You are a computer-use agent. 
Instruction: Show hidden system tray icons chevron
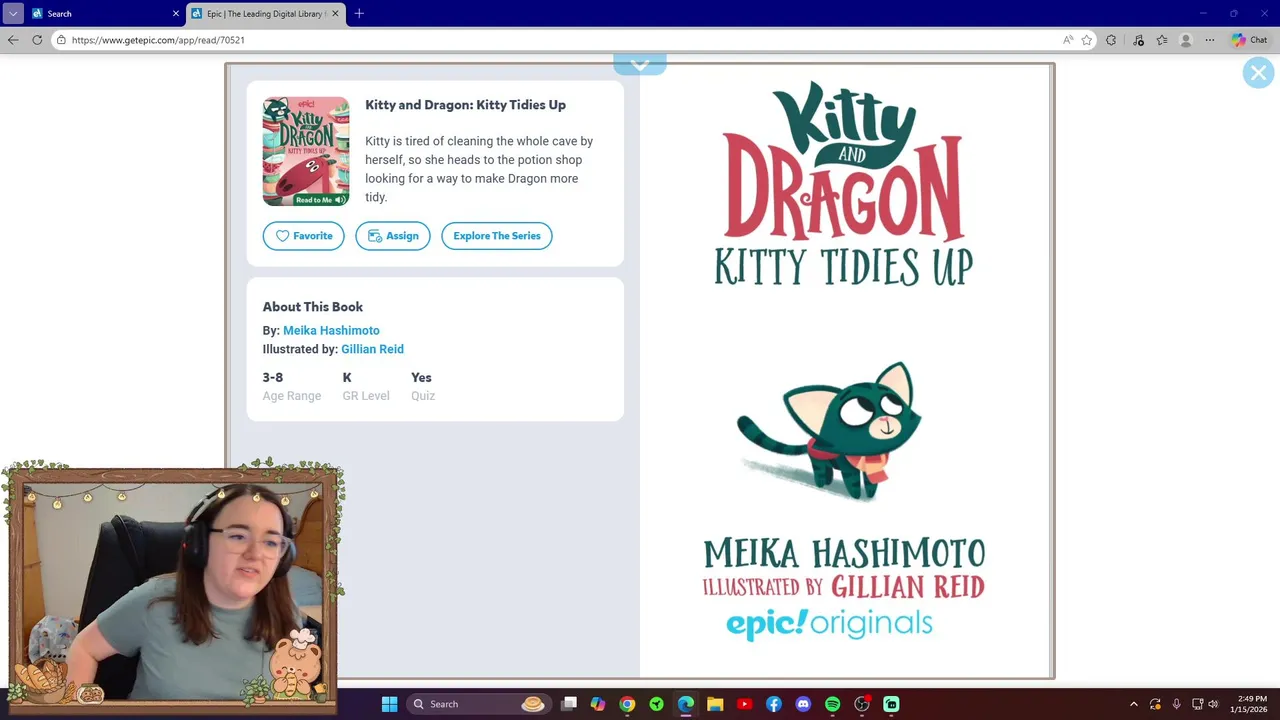click(x=1133, y=704)
